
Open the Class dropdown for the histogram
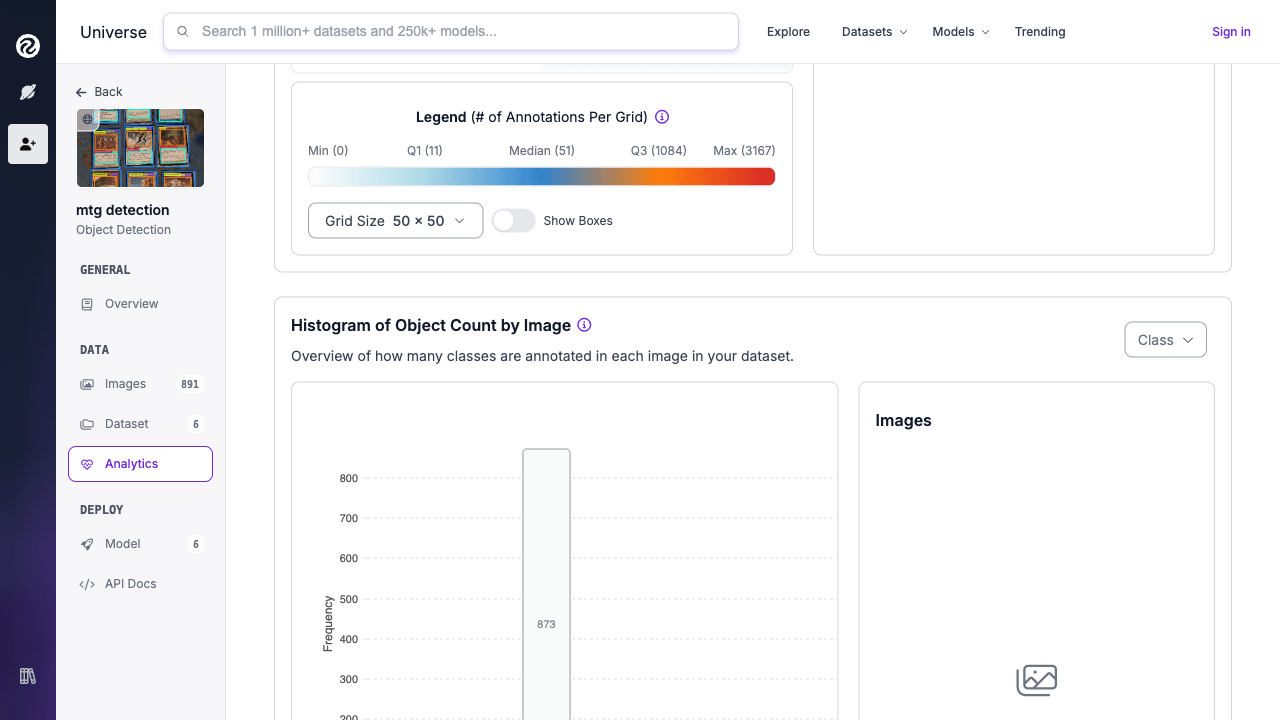point(1164,339)
